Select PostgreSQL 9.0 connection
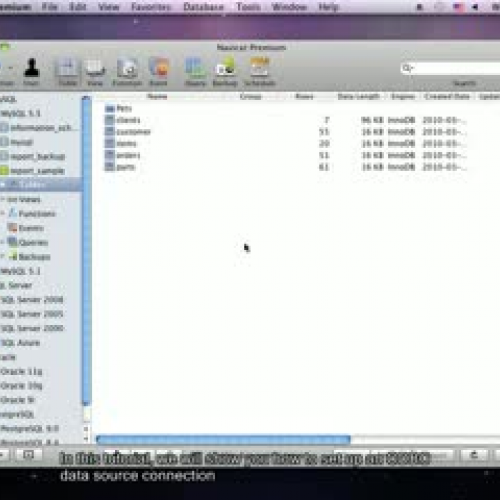The height and width of the screenshot is (500, 500). [x=30, y=428]
